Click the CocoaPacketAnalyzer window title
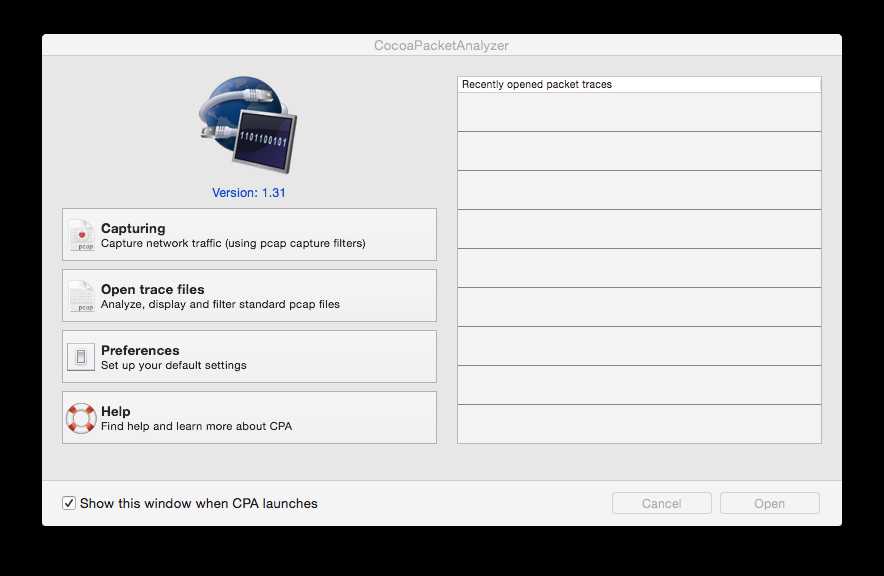 click(x=441, y=46)
